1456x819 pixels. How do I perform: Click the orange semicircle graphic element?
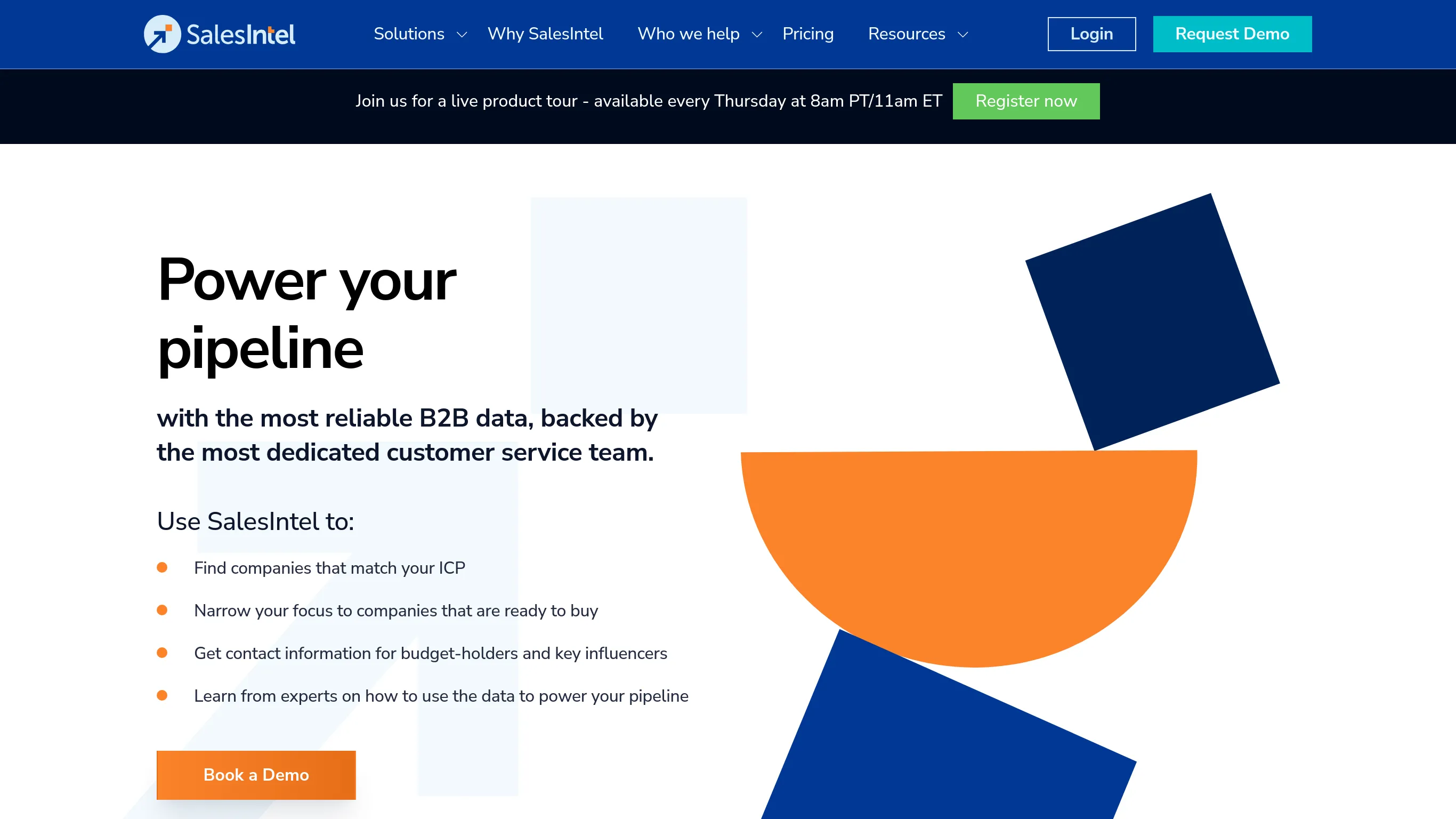(x=970, y=560)
